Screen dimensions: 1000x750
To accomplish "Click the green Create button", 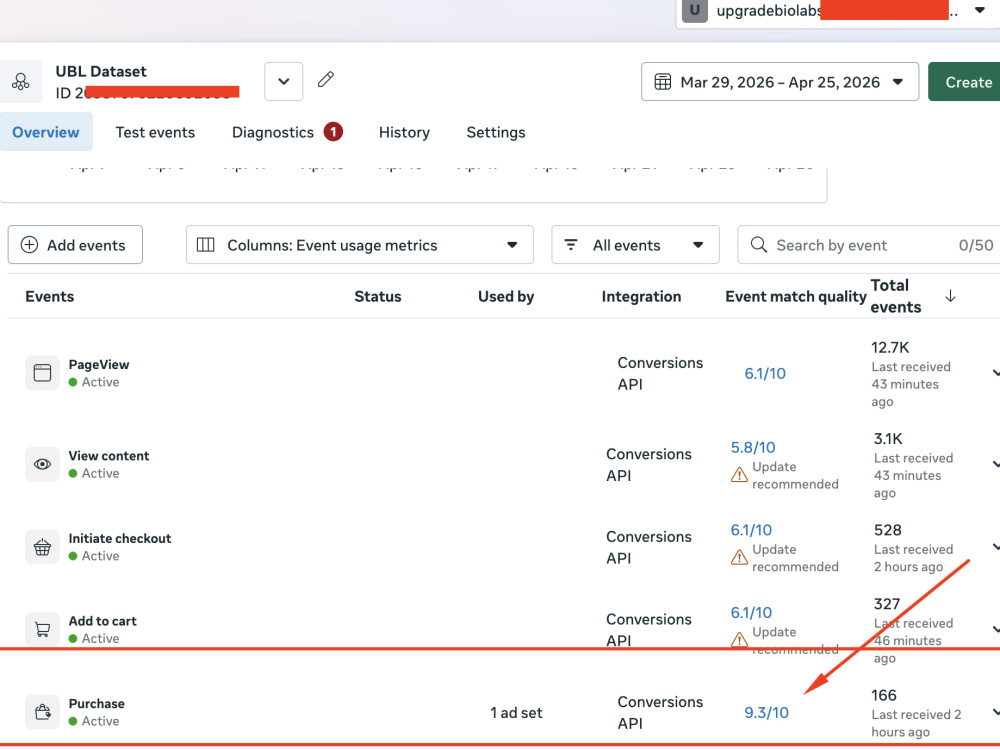I will [965, 82].
